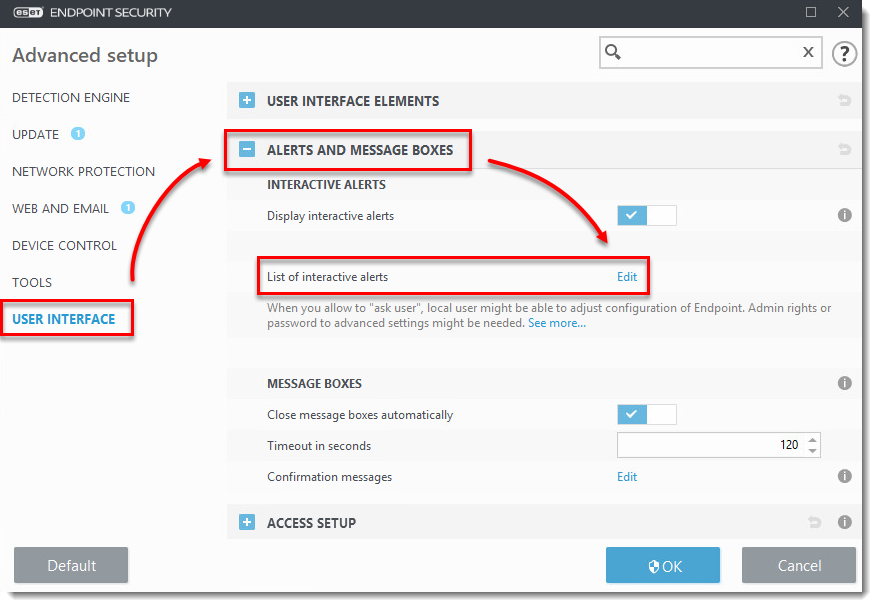877x607 pixels.
Task: Click info icon next to Confirmation messages
Action: coord(844,477)
